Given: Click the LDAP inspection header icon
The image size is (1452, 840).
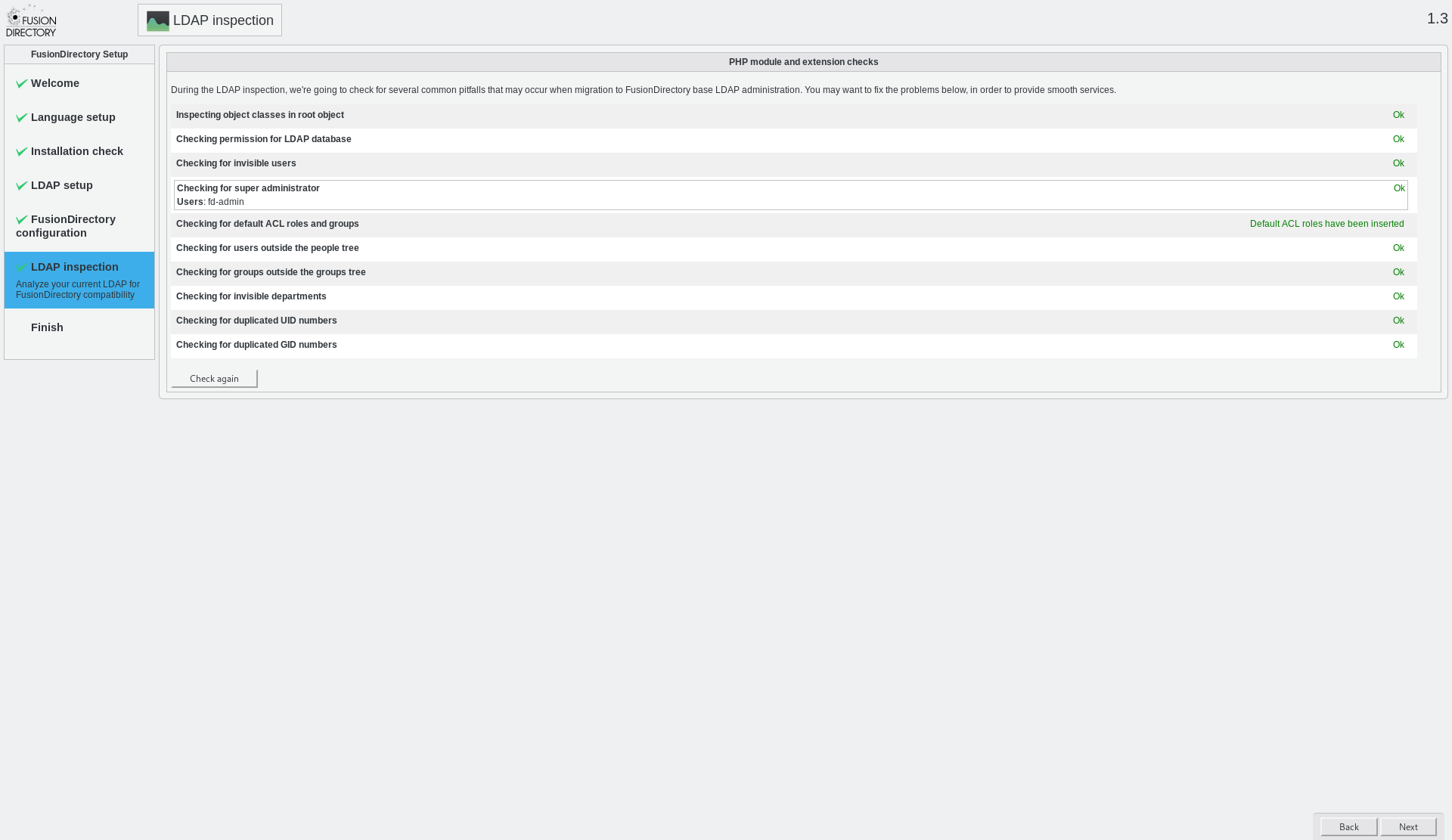Looking at the screenshot, I should pyautogui.click(x=157, y=21).
